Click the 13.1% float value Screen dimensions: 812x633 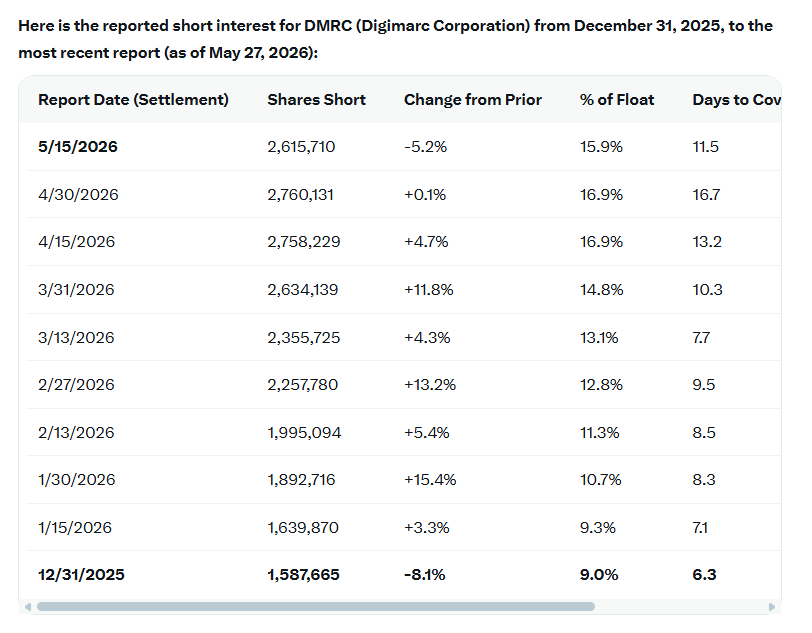click(599, 337)
